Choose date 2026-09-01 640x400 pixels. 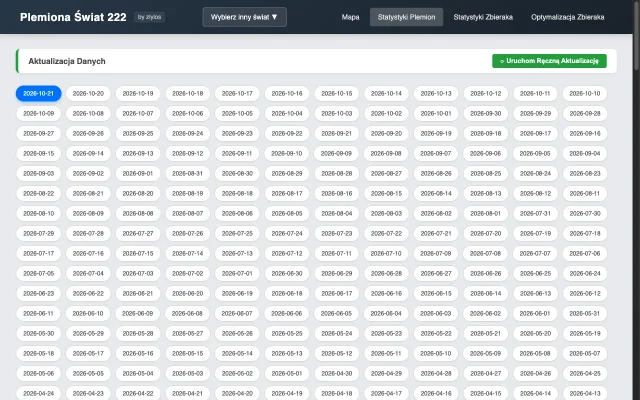pyautogui.click(x=138, y=173)
